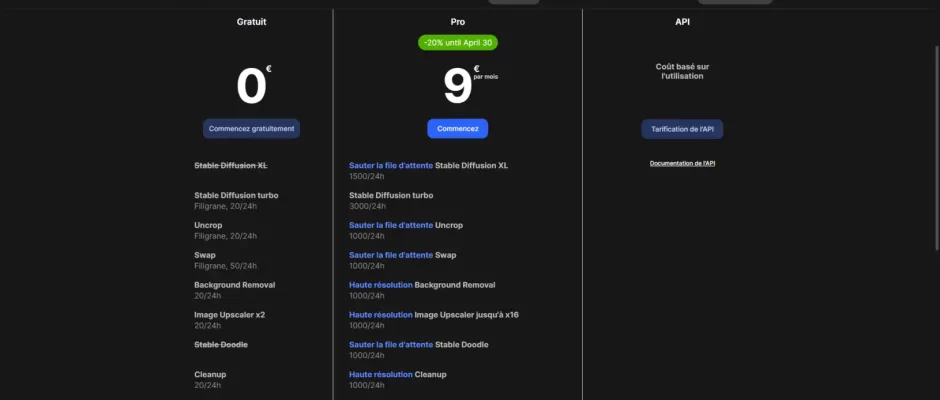Click Stable Diffusion turbo in Gratuit column
This screenshot has height=400, width=940.
(x=236, y=195)
